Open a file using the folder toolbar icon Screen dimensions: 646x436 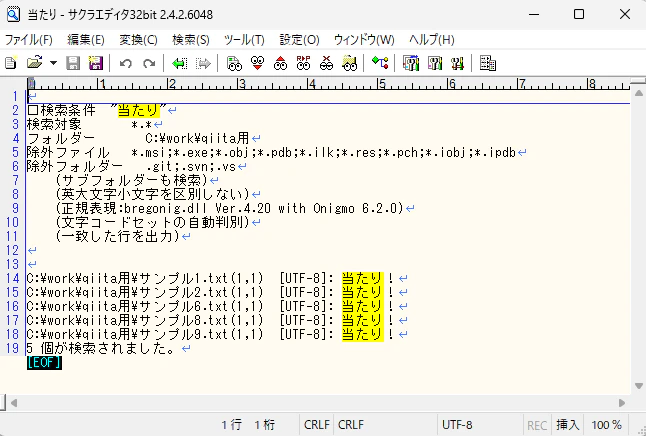[x=35, y=63]
